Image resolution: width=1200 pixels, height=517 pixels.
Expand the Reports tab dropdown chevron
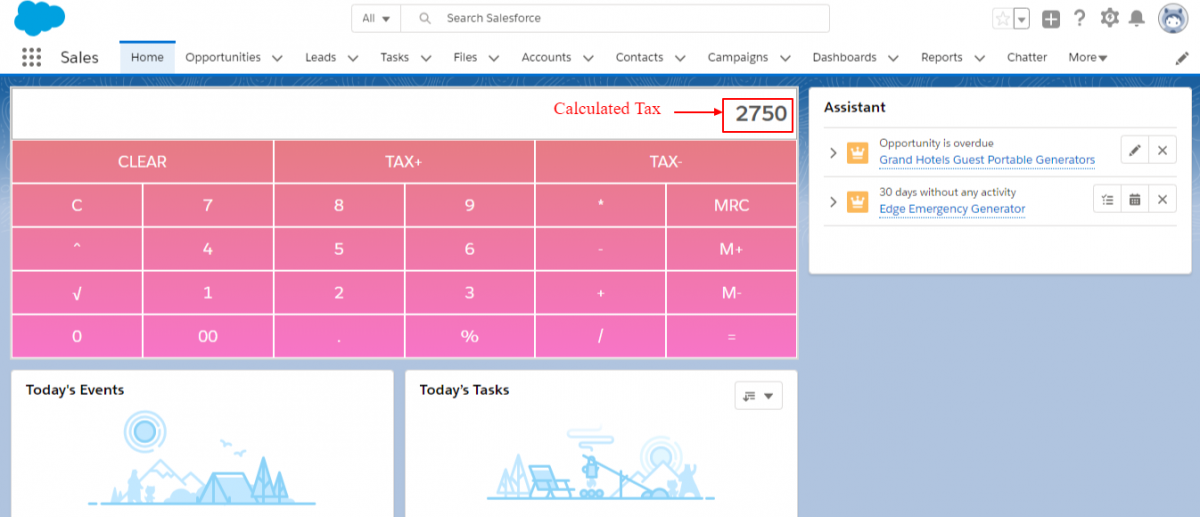[x=979, y=58]
